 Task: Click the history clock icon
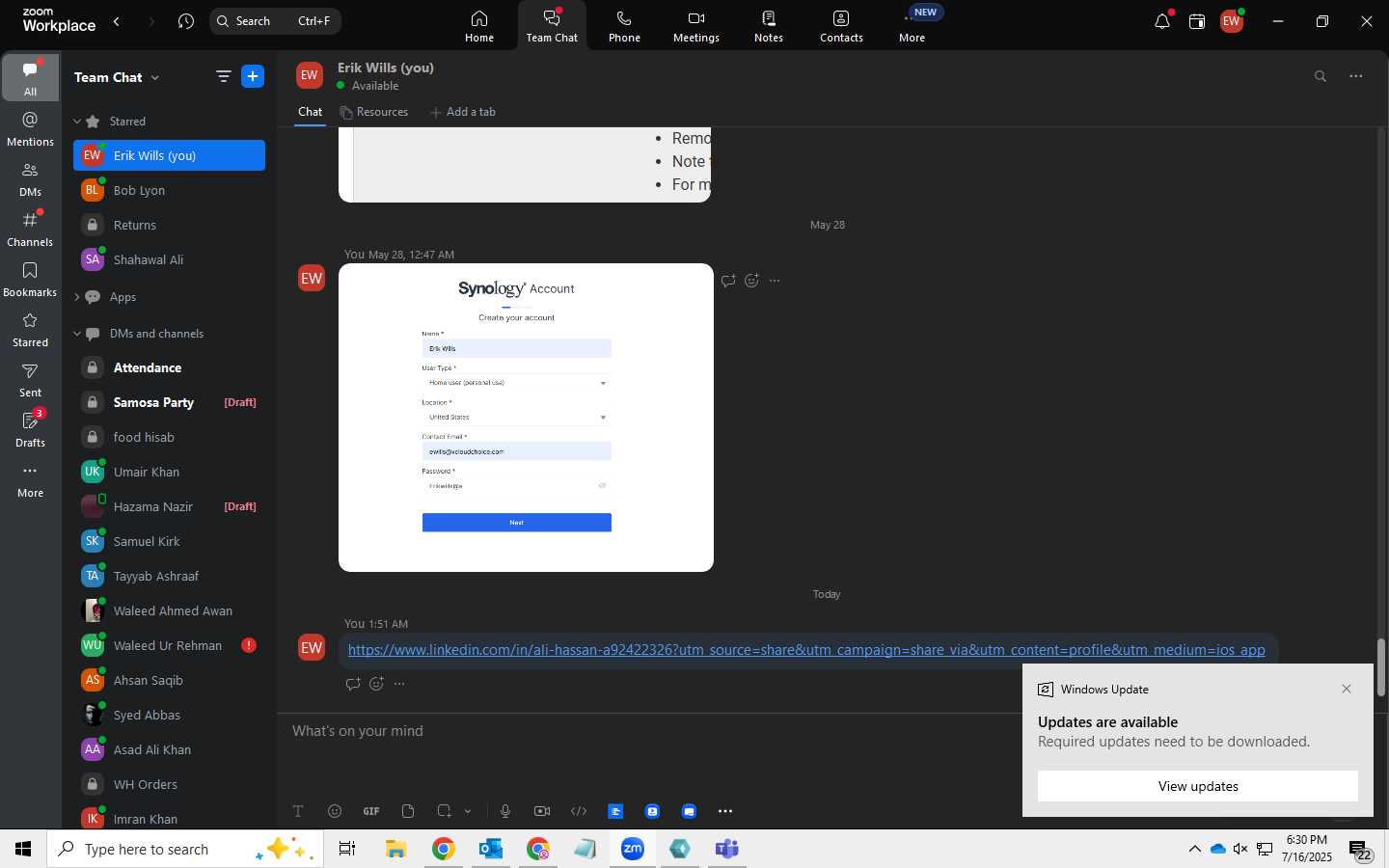tap(186, 21)
